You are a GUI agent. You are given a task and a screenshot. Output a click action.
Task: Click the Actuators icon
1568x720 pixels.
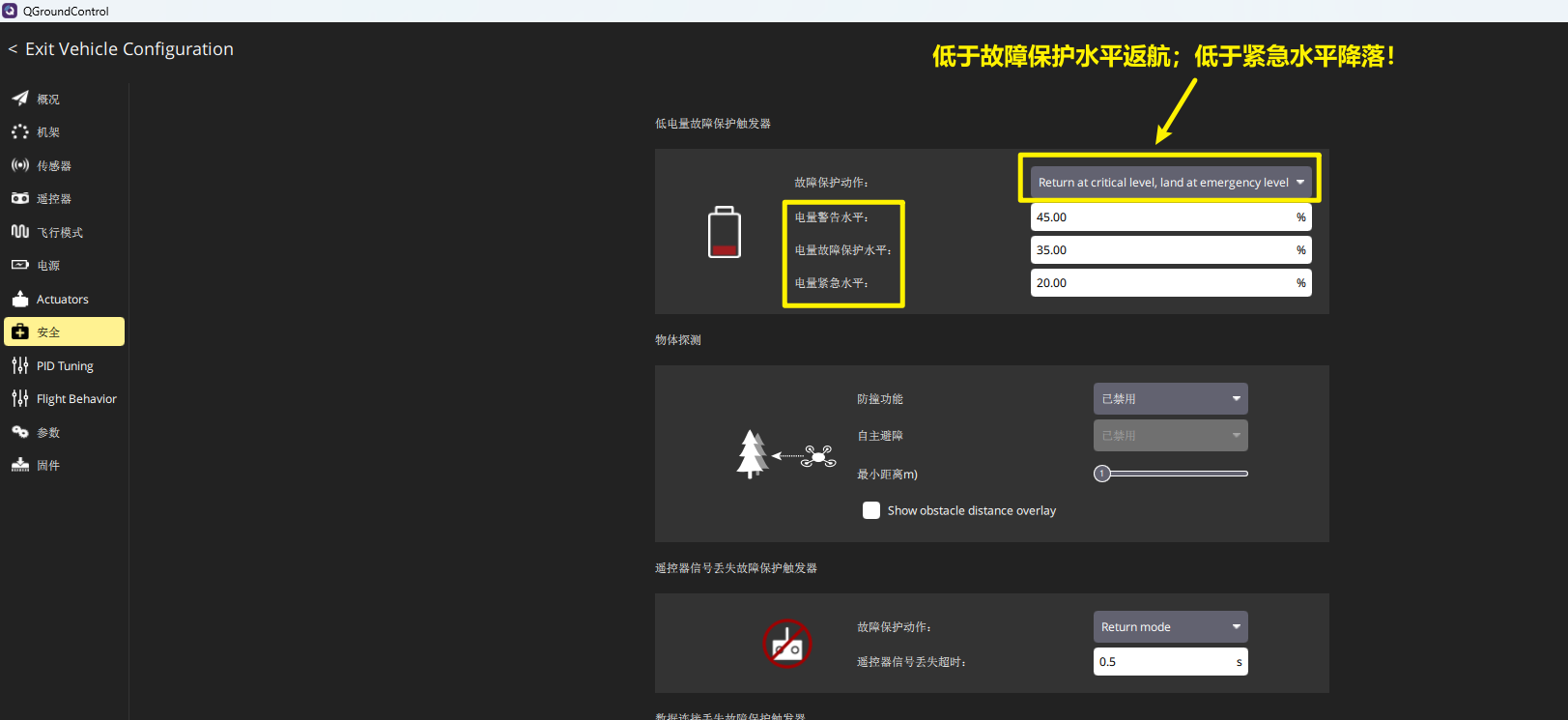click(20, 299)
